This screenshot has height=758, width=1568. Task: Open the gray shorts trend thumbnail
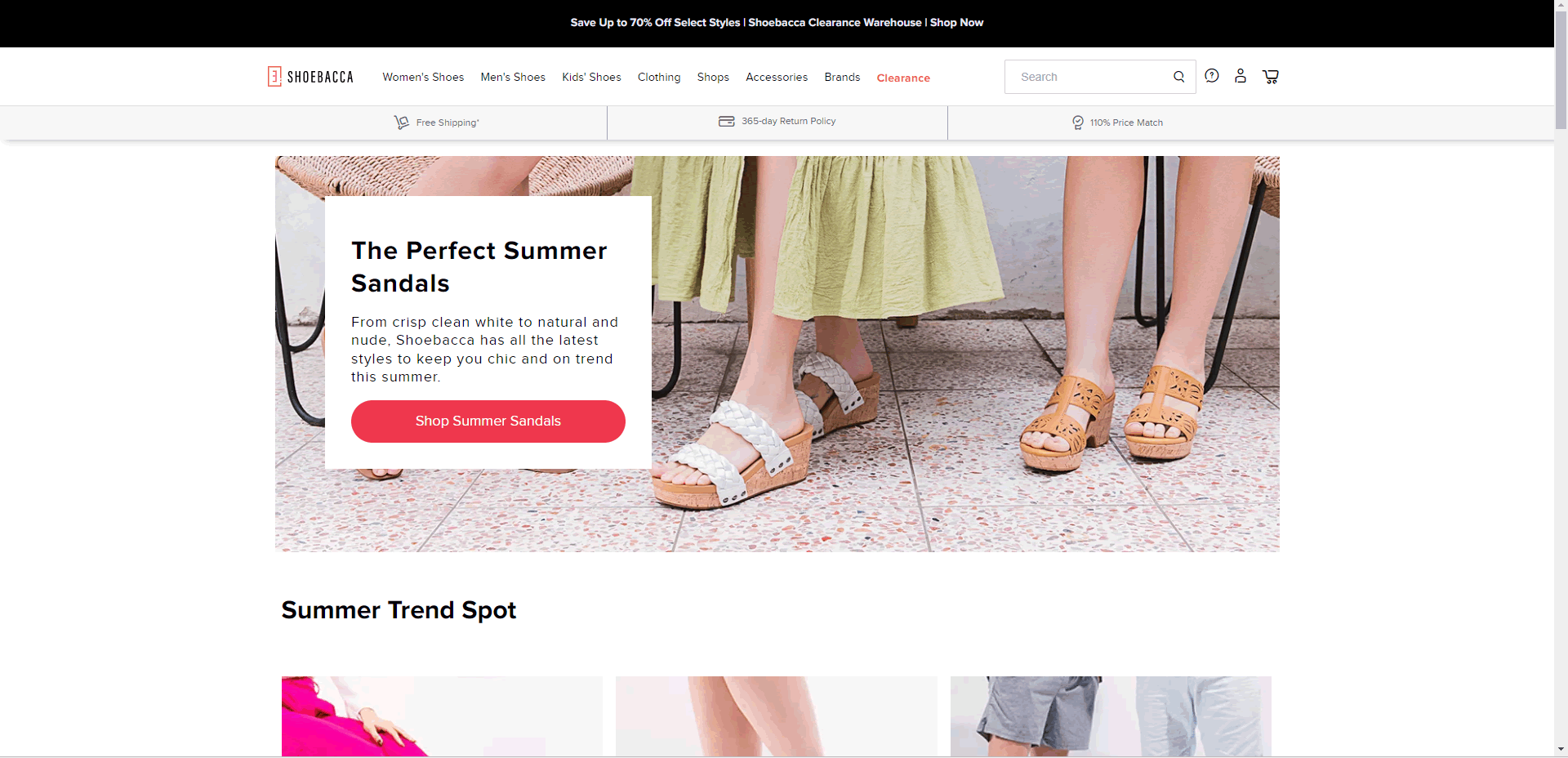[1111, 716]
